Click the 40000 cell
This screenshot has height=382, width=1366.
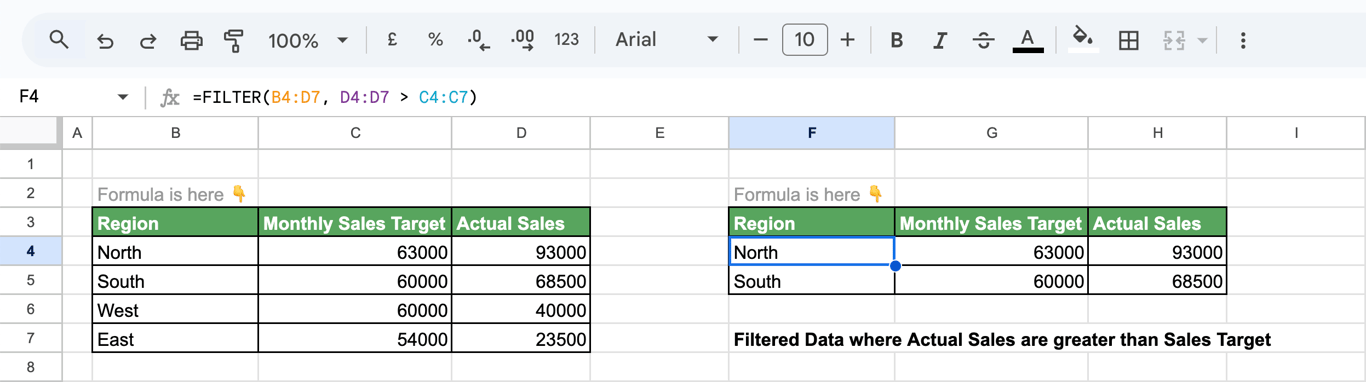[521, 310]
